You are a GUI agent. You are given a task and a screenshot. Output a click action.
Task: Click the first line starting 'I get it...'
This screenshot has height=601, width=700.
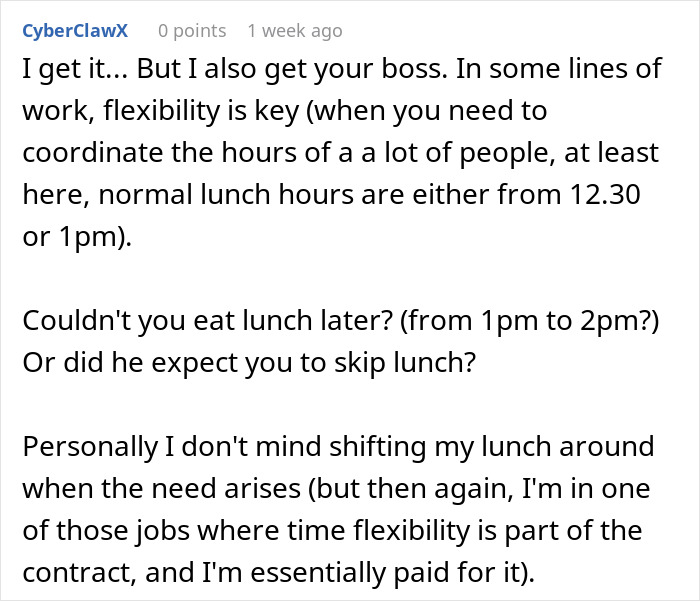(x=342, y=69)
